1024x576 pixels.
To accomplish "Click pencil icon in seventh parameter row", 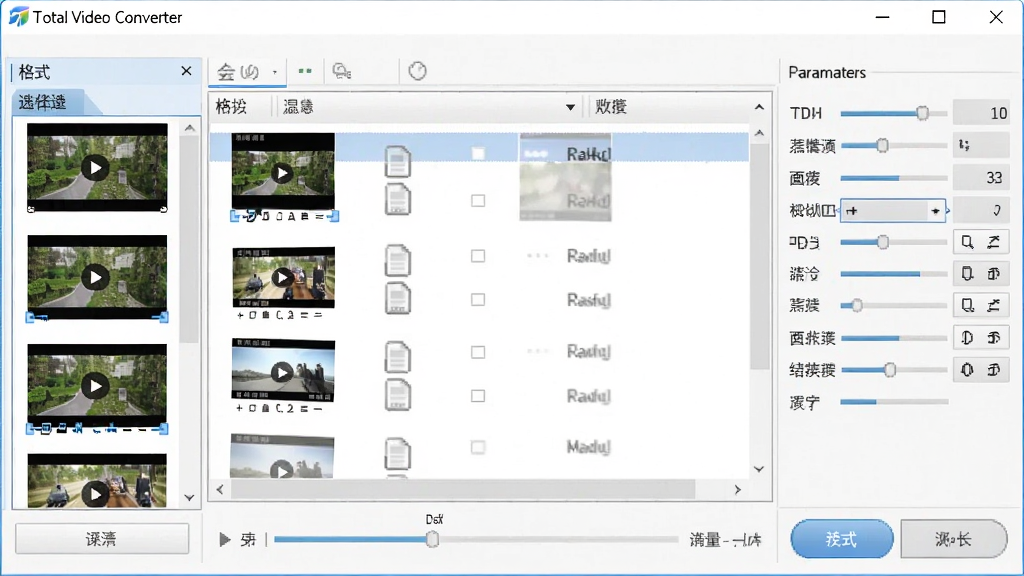I will coord(994,305).
